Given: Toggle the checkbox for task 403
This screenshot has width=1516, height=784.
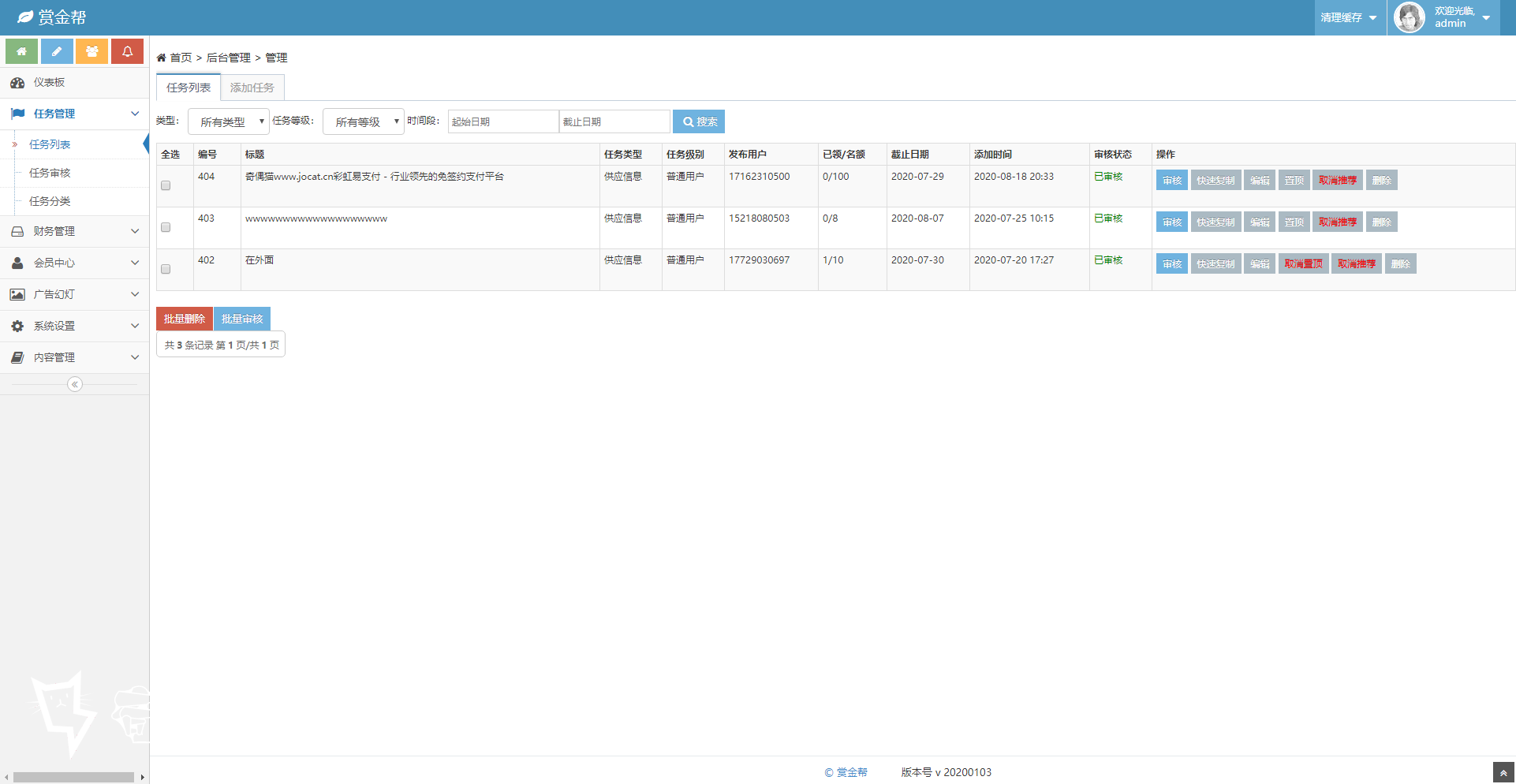Looking at the screenshot, I should pyautogui.click(x=166, y=228).
